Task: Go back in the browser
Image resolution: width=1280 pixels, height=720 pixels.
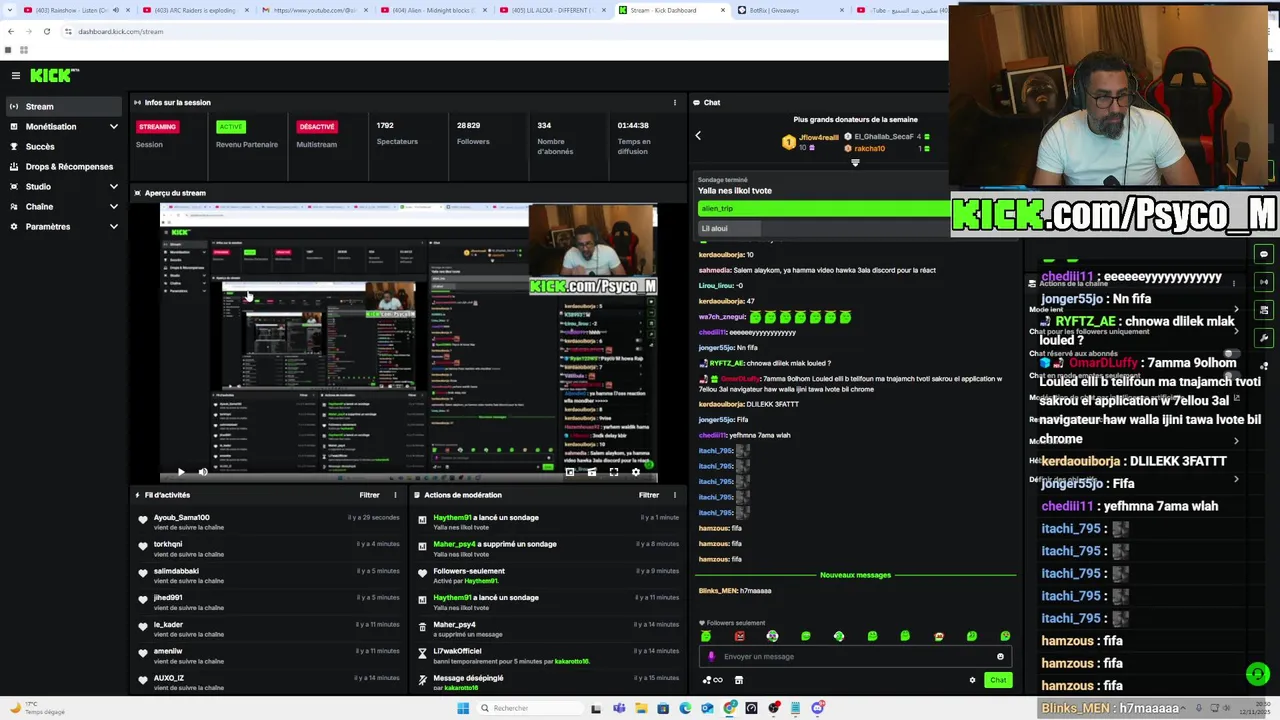Action: tap(10, 31)
